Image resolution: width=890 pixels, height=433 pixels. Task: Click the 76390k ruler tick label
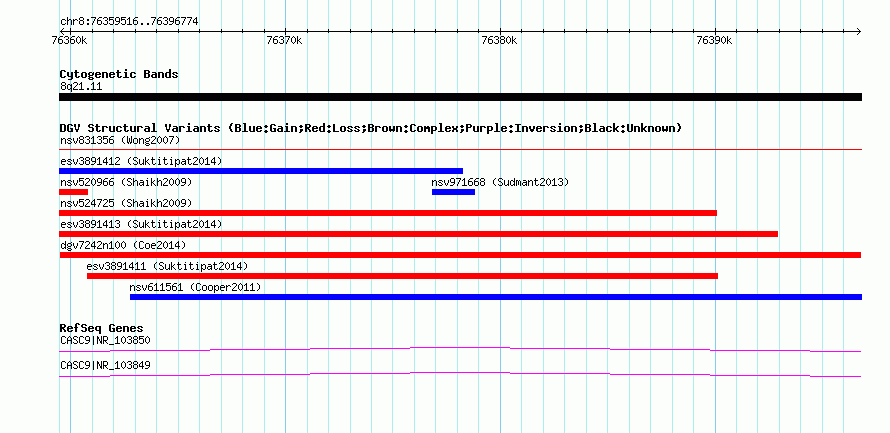tap(715, 40)
